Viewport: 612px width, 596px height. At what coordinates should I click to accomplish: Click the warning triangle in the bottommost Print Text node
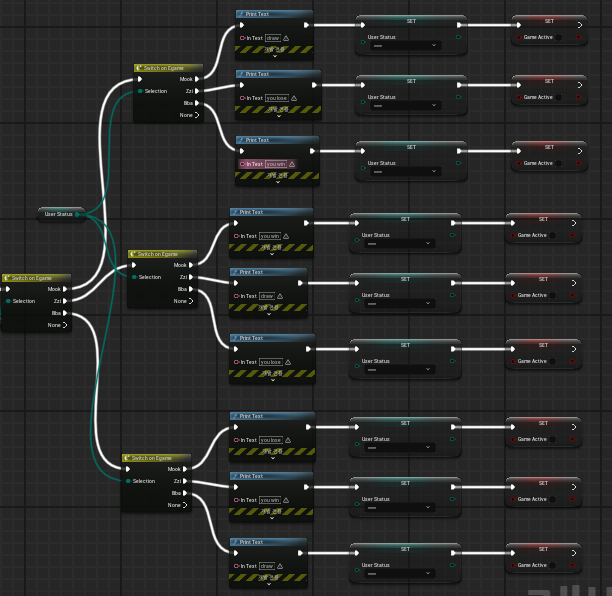point(280,566)
